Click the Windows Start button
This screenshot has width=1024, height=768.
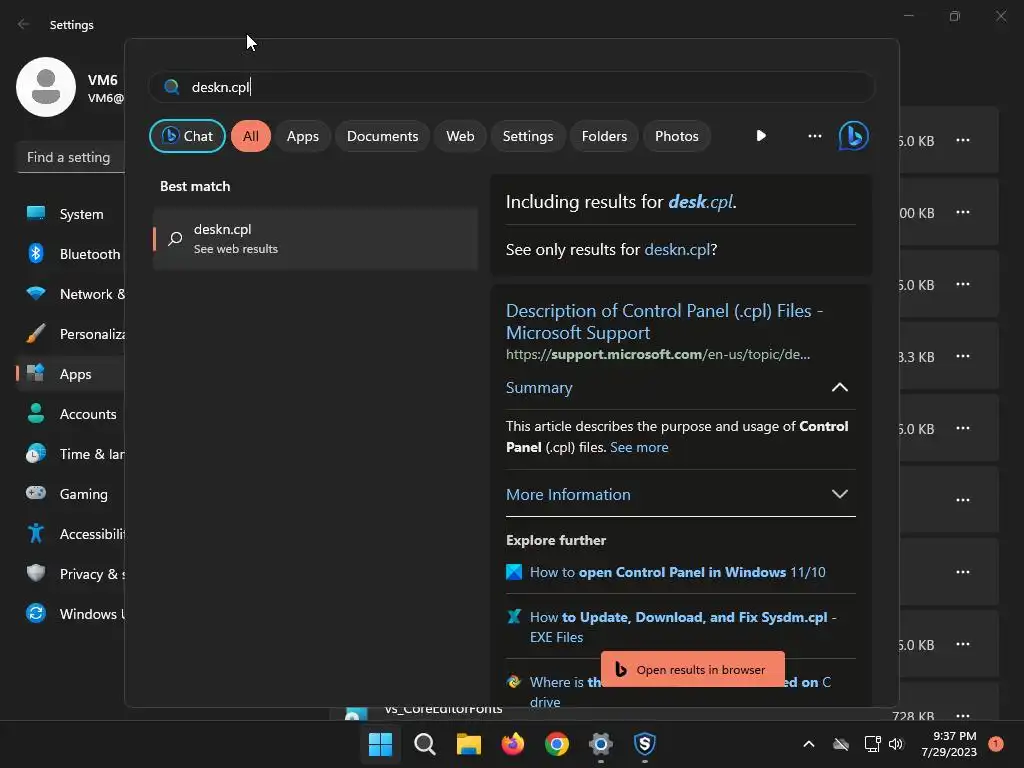[380, 744]
